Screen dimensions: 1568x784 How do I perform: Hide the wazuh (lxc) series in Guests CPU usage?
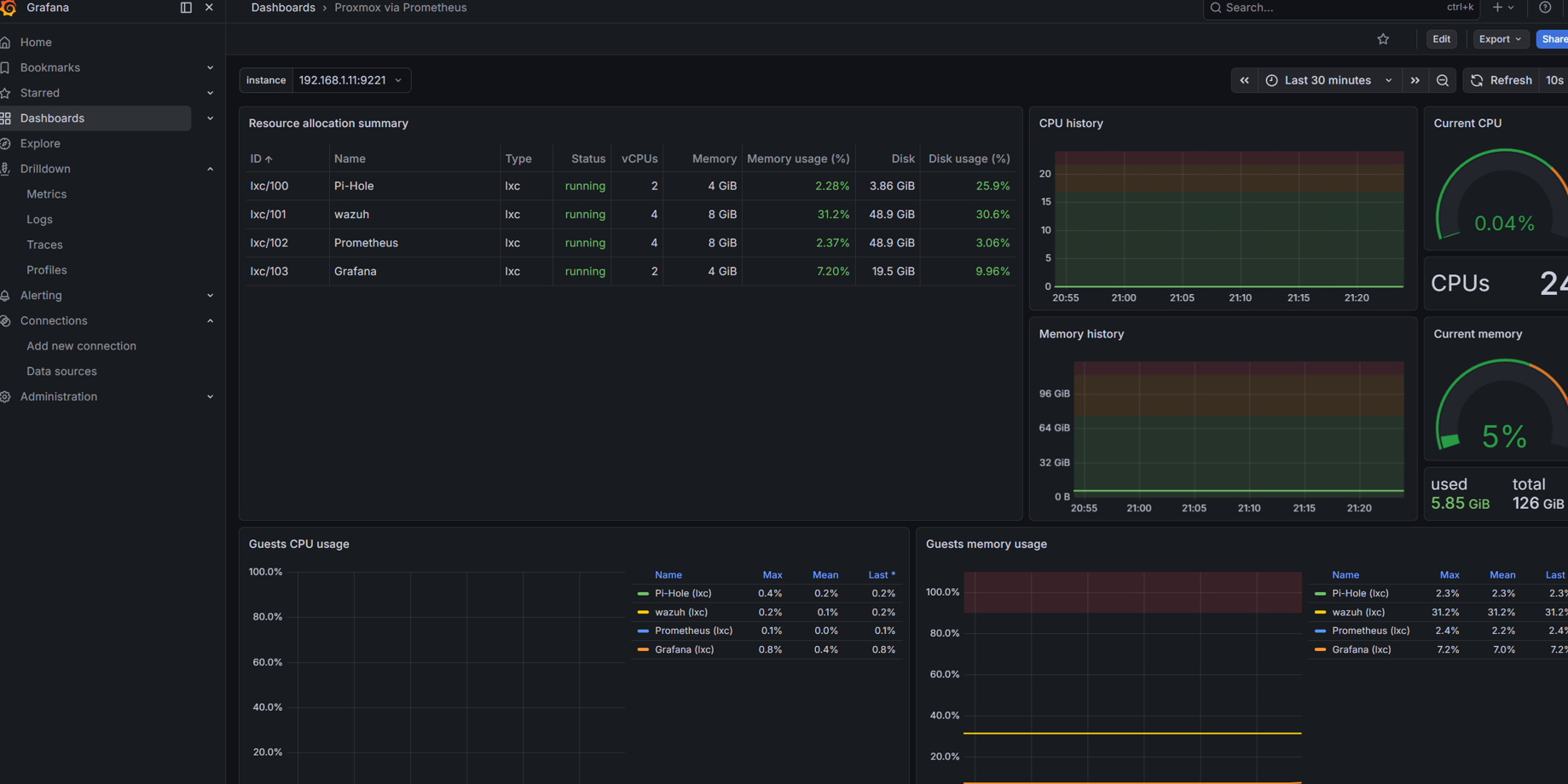pos(680,612)
